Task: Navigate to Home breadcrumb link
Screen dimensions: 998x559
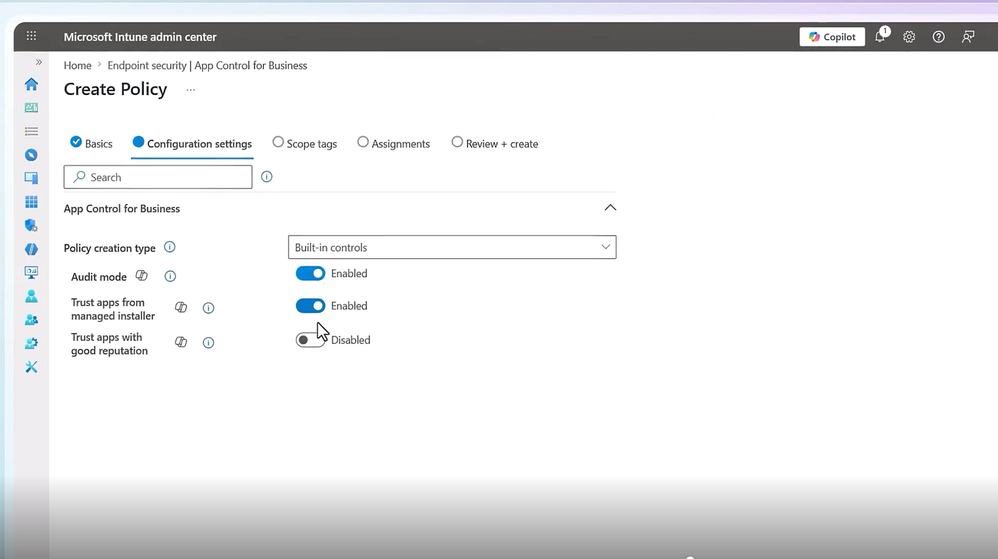Action: click(x=78, y=66)
